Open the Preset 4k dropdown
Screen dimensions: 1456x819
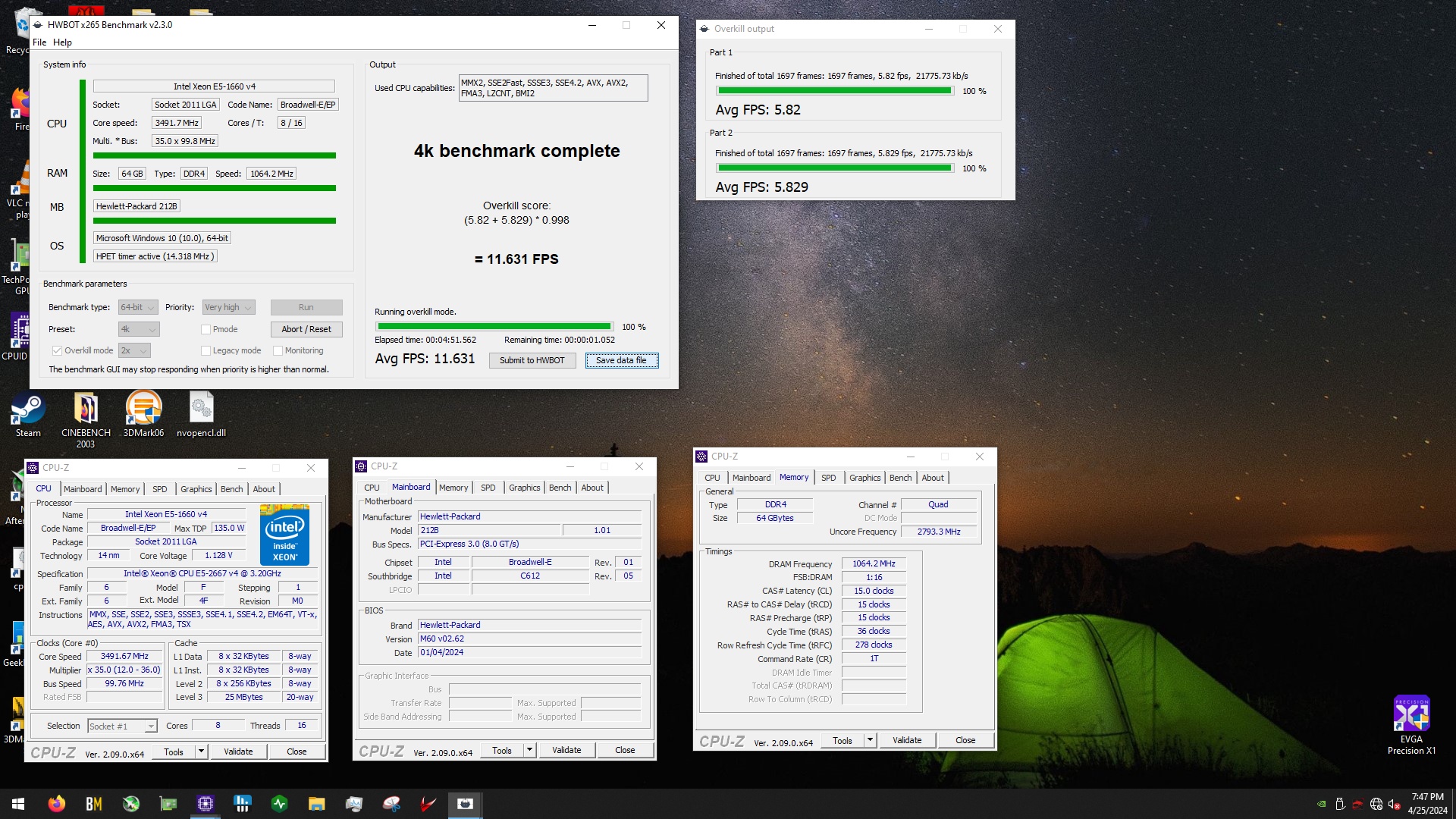[x=139, y=329]
